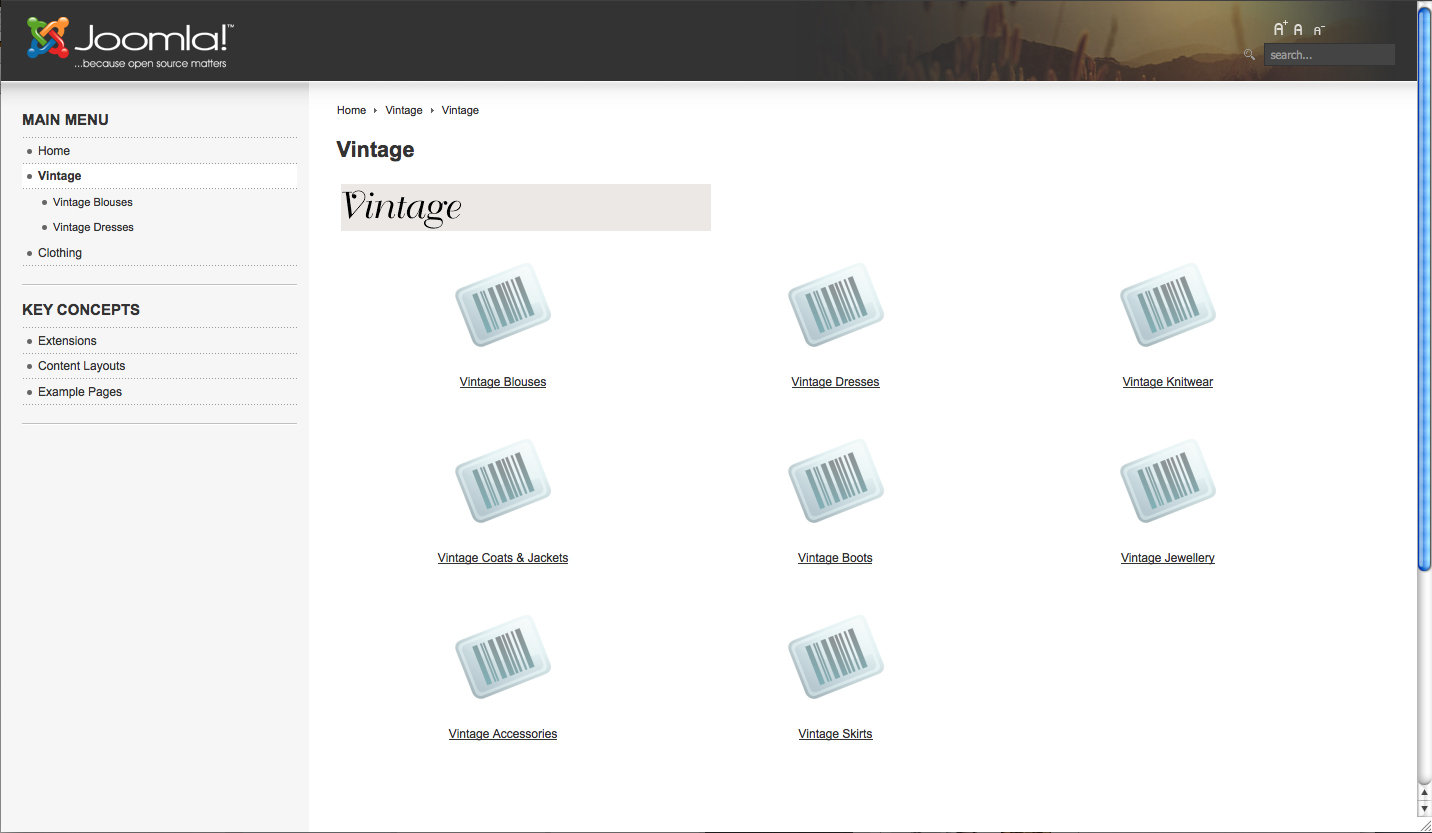Open Extensions under Key Concepts
1432x833 pixels.
[67, 341]
